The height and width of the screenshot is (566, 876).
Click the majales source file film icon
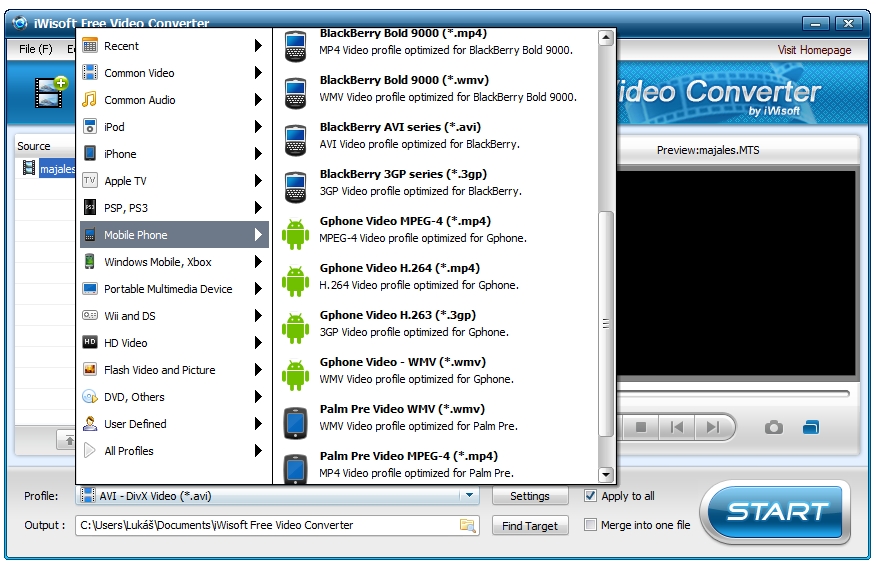29,168
